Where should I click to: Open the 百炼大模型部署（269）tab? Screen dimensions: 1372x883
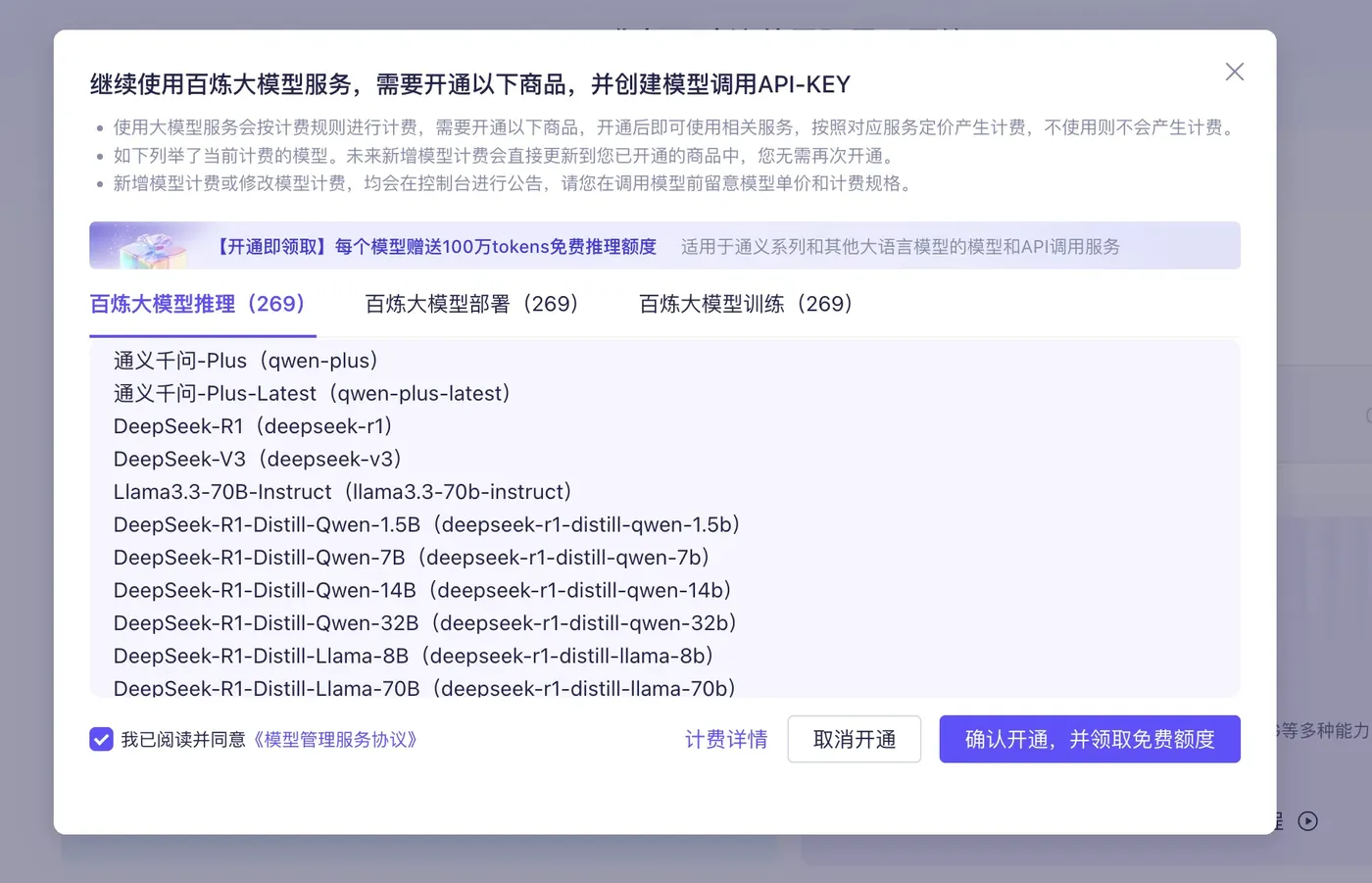471,304
